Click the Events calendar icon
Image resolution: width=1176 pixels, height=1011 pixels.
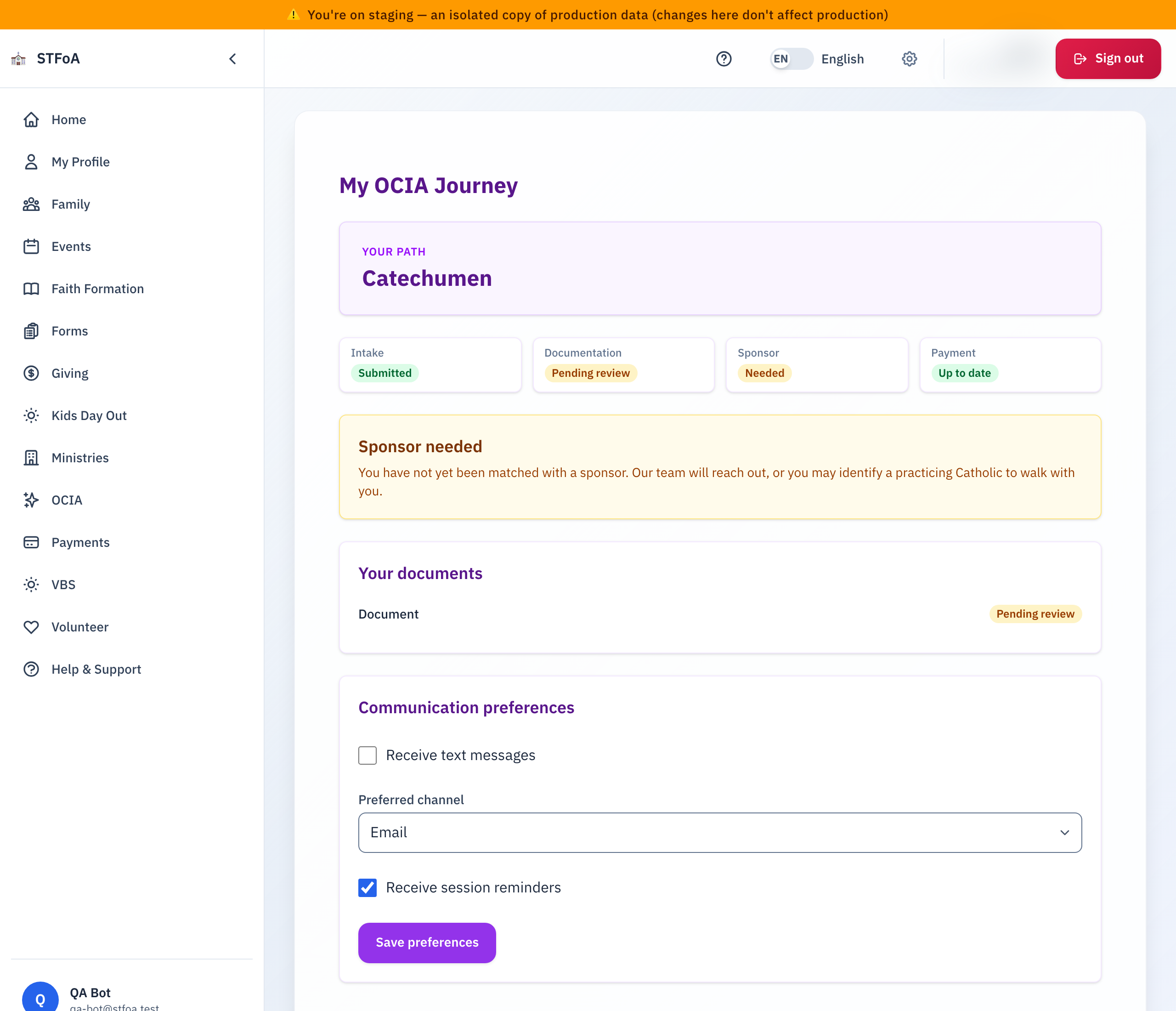(x=31, y=246)
